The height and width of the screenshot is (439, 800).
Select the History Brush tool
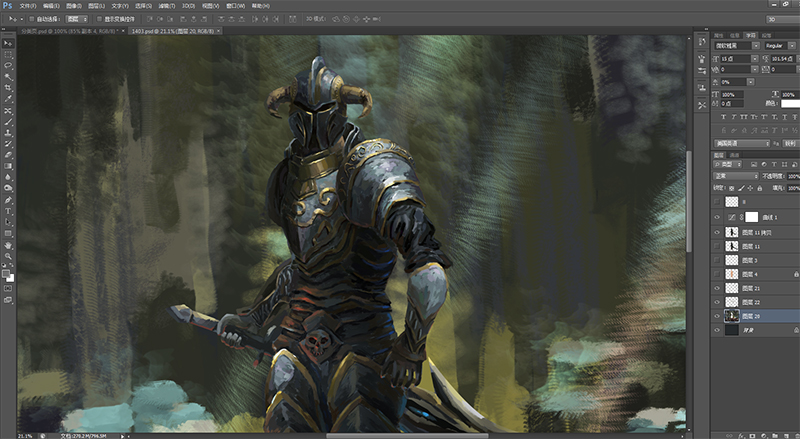click(8, 144)
